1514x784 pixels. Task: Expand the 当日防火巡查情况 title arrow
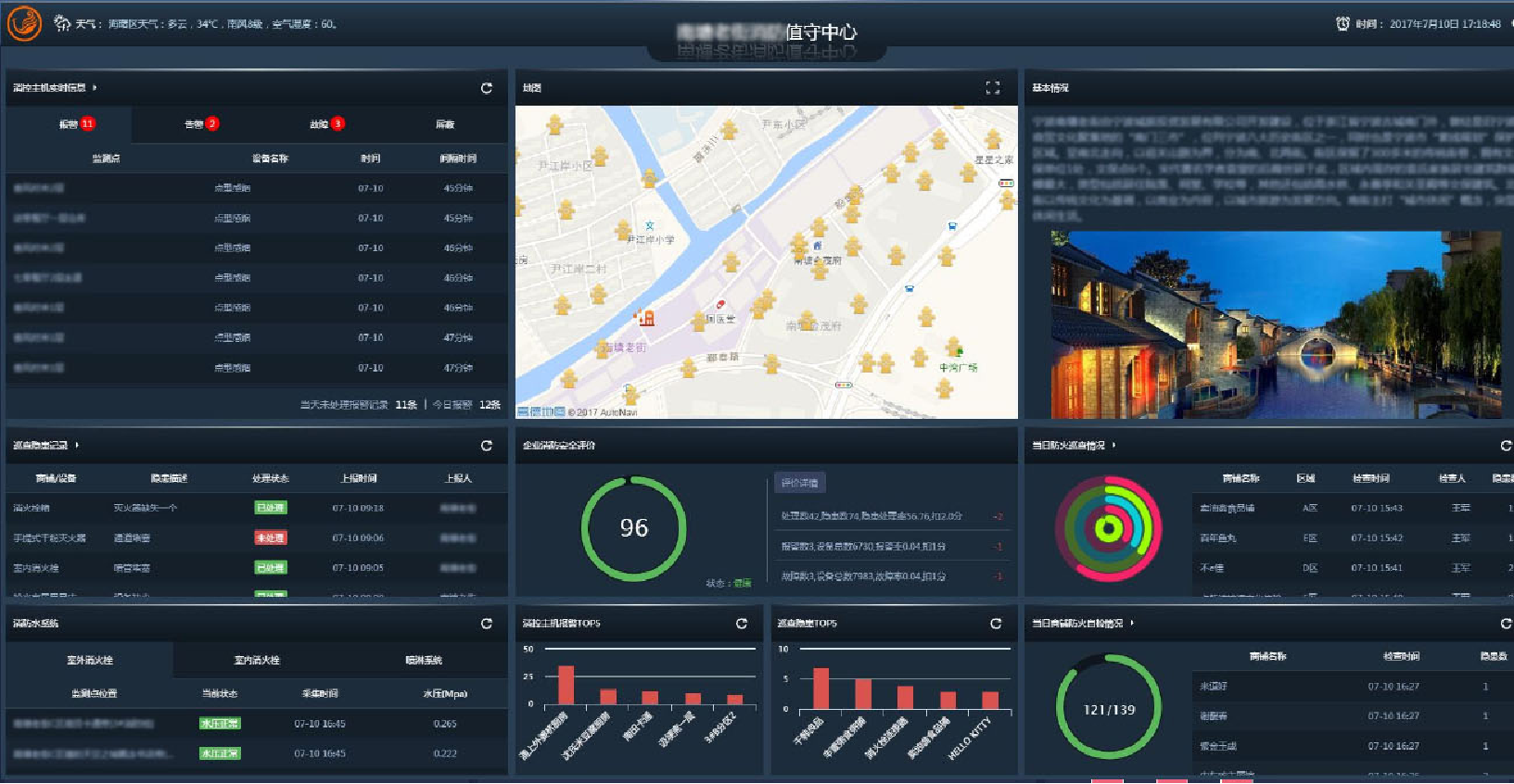1113,446
